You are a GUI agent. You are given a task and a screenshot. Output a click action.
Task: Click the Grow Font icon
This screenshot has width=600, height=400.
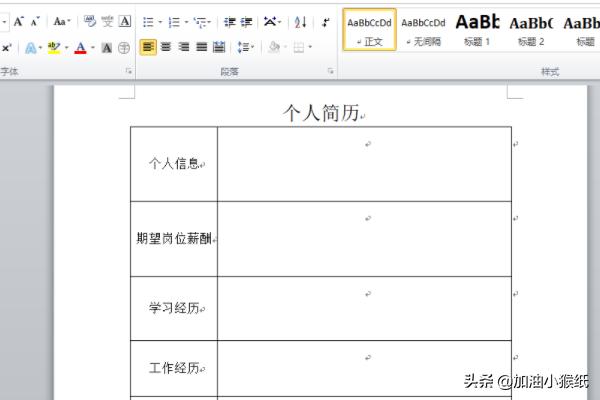tap(18, 21)
